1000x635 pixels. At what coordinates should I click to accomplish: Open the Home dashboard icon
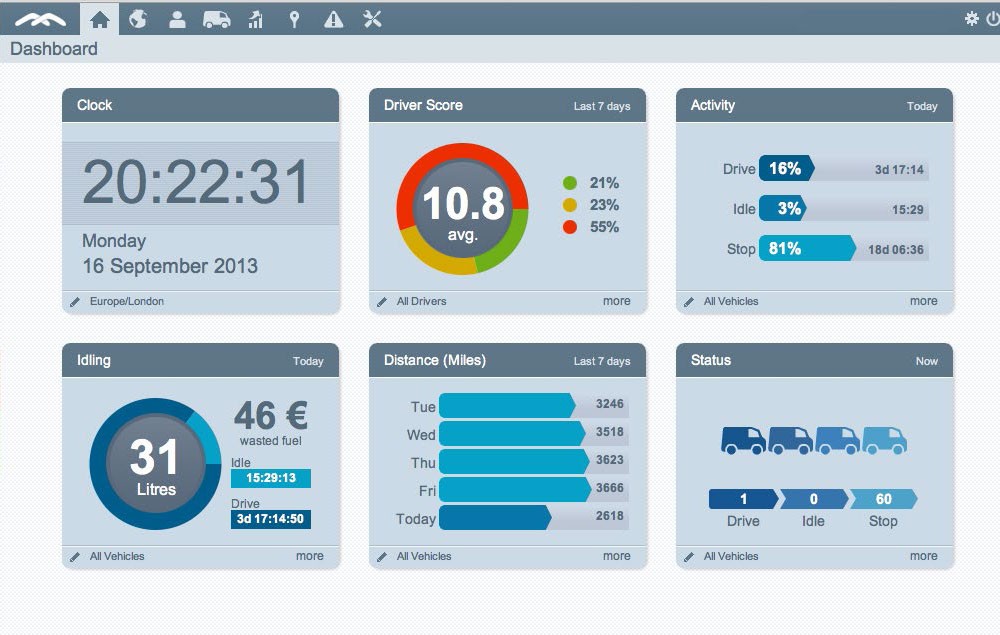(99, 18)
